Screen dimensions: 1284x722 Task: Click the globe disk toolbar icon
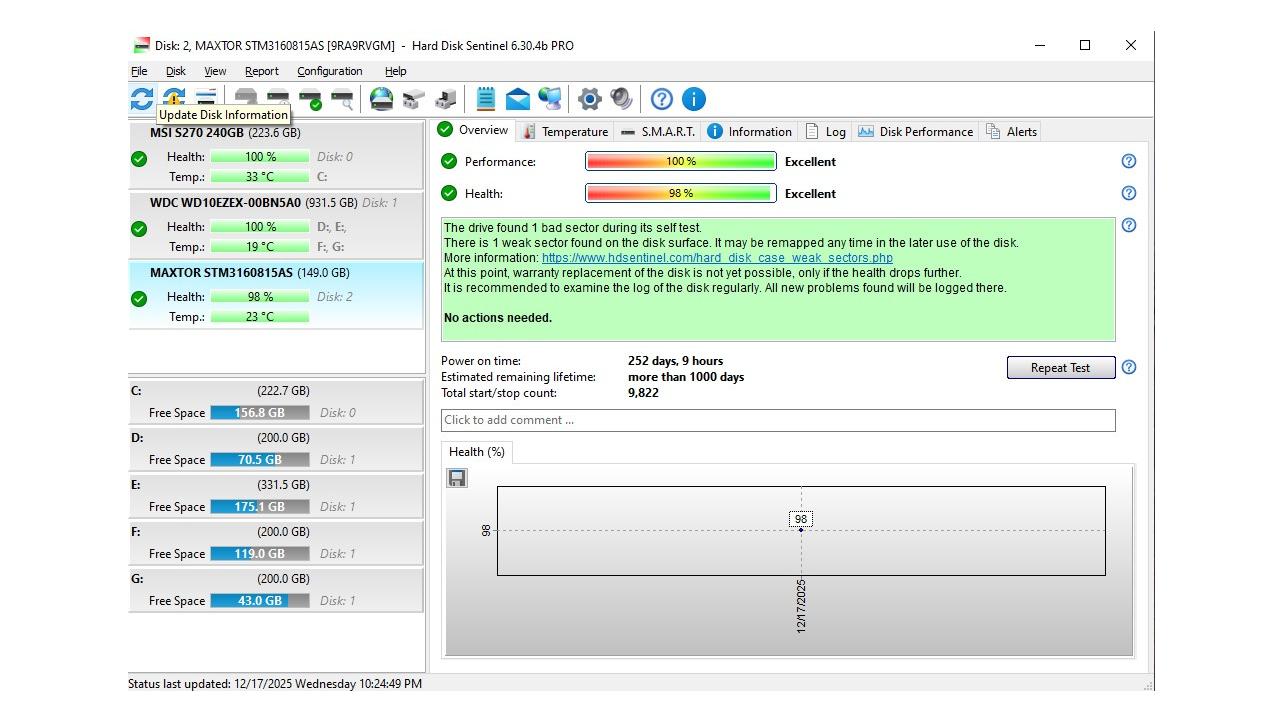pos(381,99)
